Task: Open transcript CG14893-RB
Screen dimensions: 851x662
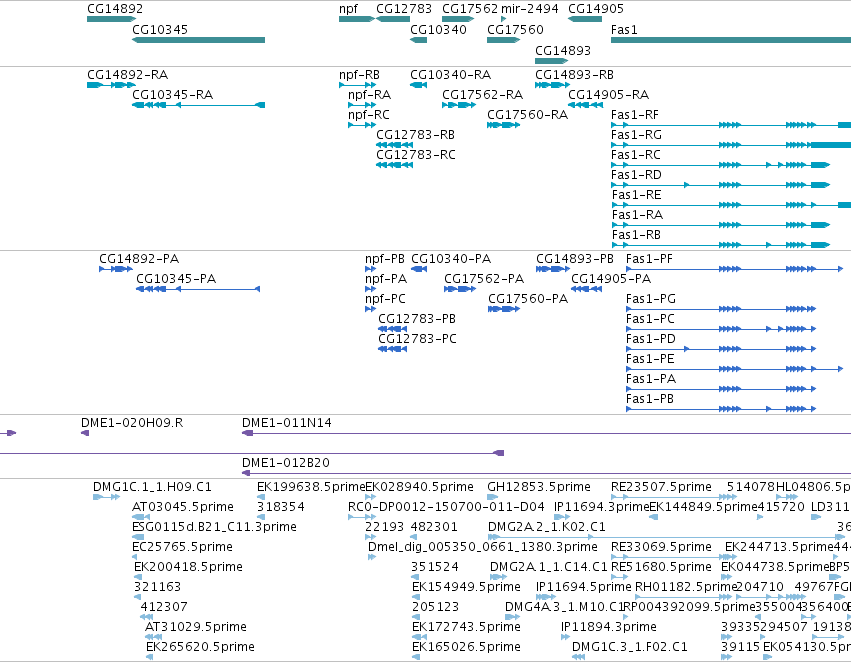Action: pyautogui.click(x=574, y=74)
